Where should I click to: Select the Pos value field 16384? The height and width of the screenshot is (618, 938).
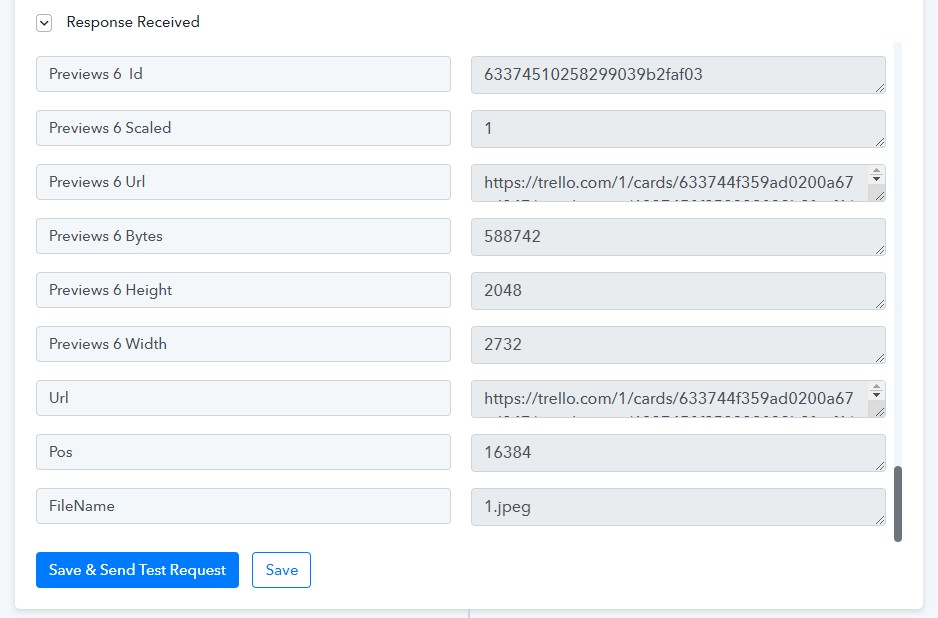point(677,453)
